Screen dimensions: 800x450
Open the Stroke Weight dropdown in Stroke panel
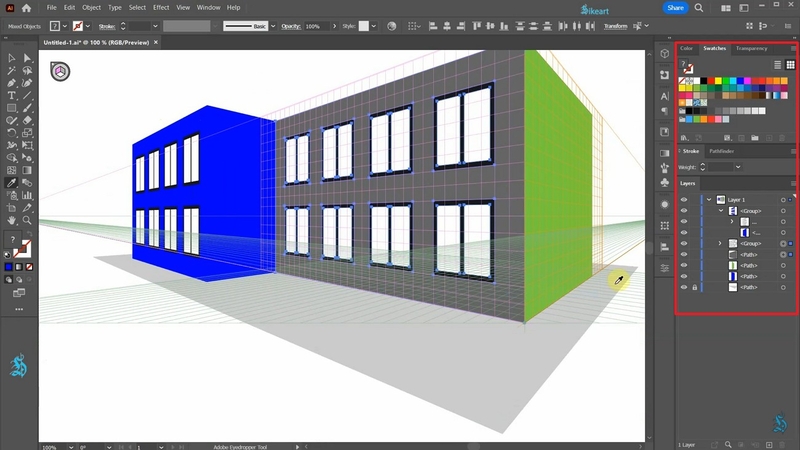(x=738, y=167)
